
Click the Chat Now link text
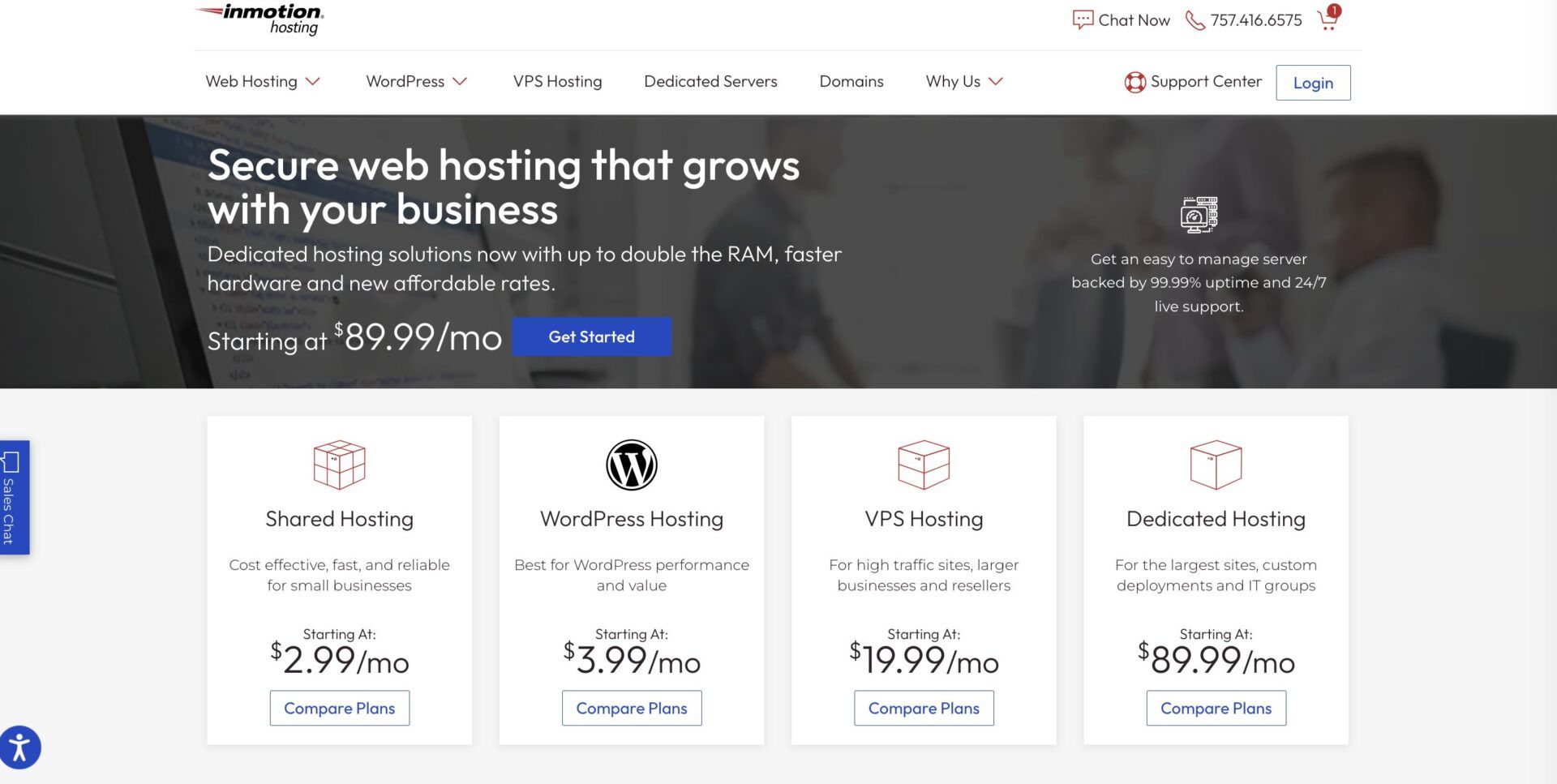pos(1134,20)
